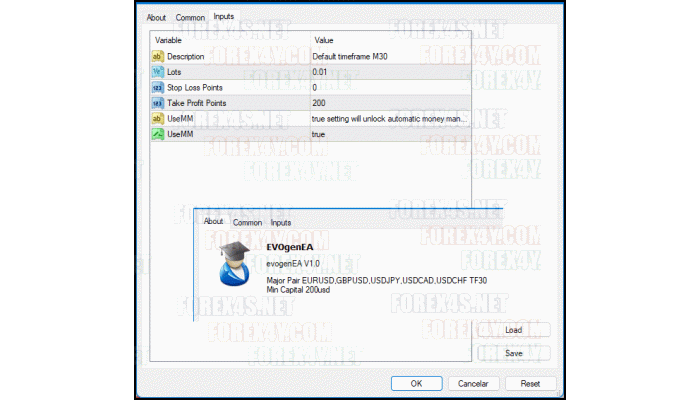Click the Cancelar button
Image resolution: width=700 pixels, height=400 pixels.
(x=473, y=383)
